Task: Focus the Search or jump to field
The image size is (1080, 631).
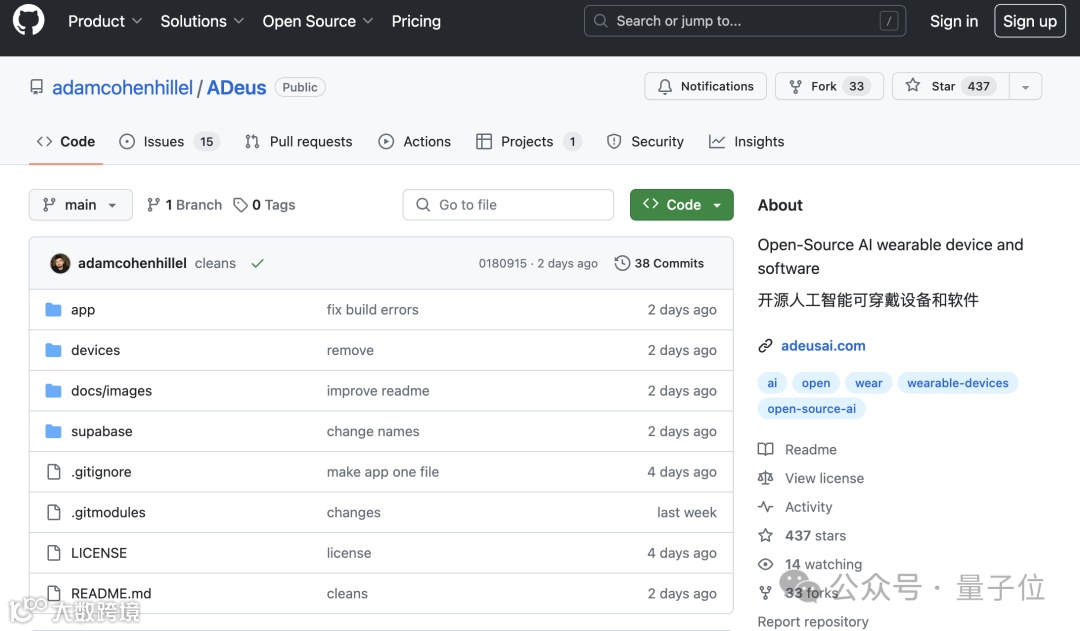Action: point(745,21)
